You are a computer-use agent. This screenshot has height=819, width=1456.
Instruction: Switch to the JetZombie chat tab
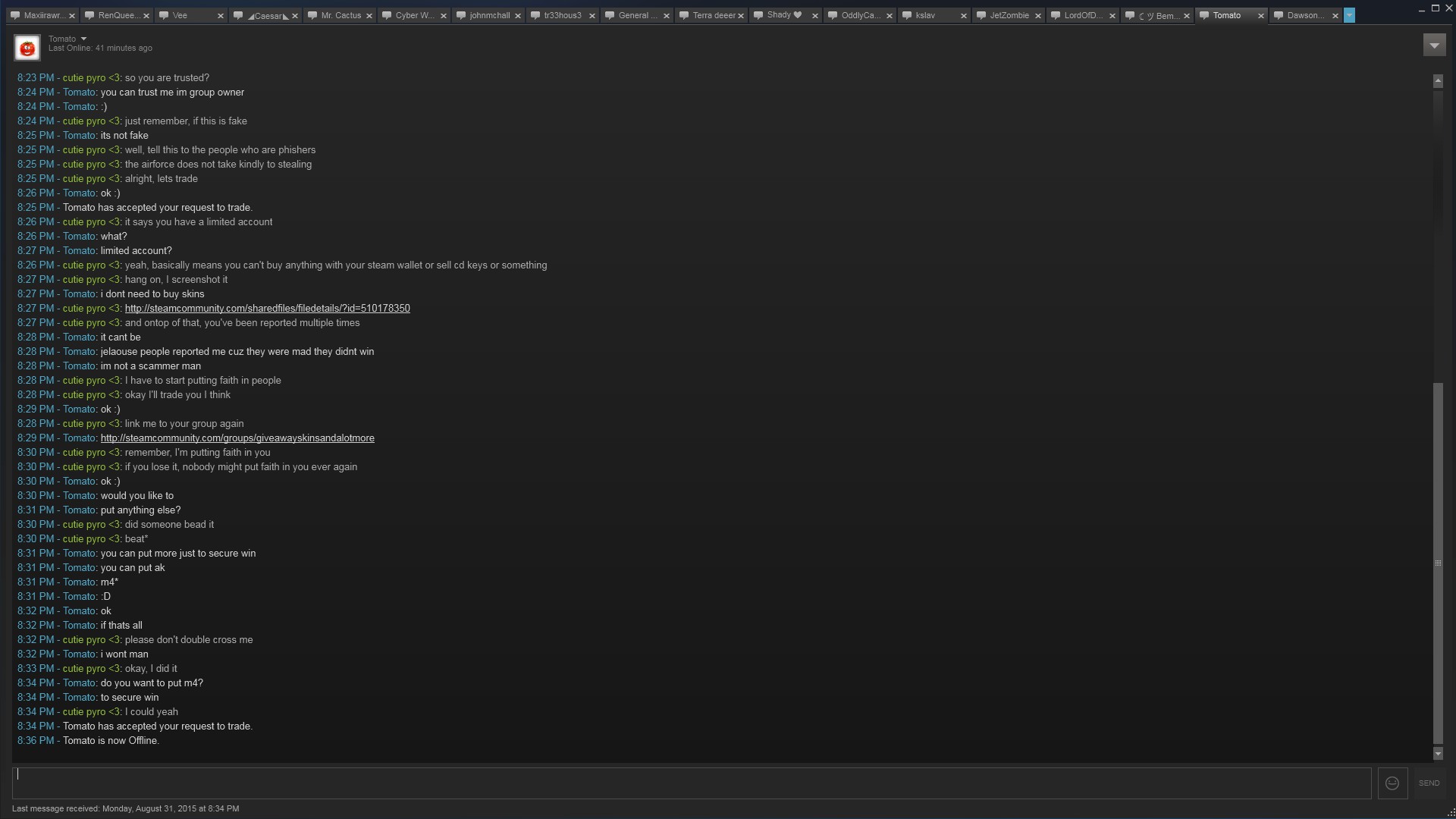pos(1009,15)
